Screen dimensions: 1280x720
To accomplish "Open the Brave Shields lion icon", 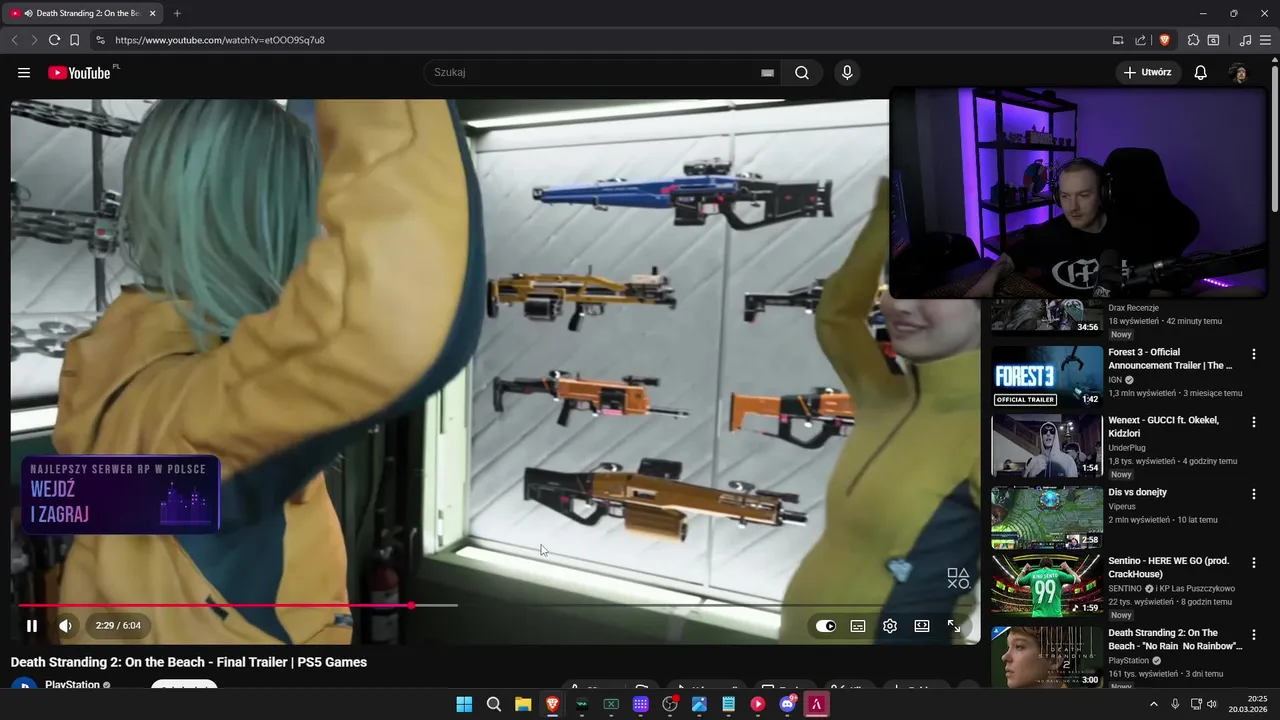I will 1164,40.
